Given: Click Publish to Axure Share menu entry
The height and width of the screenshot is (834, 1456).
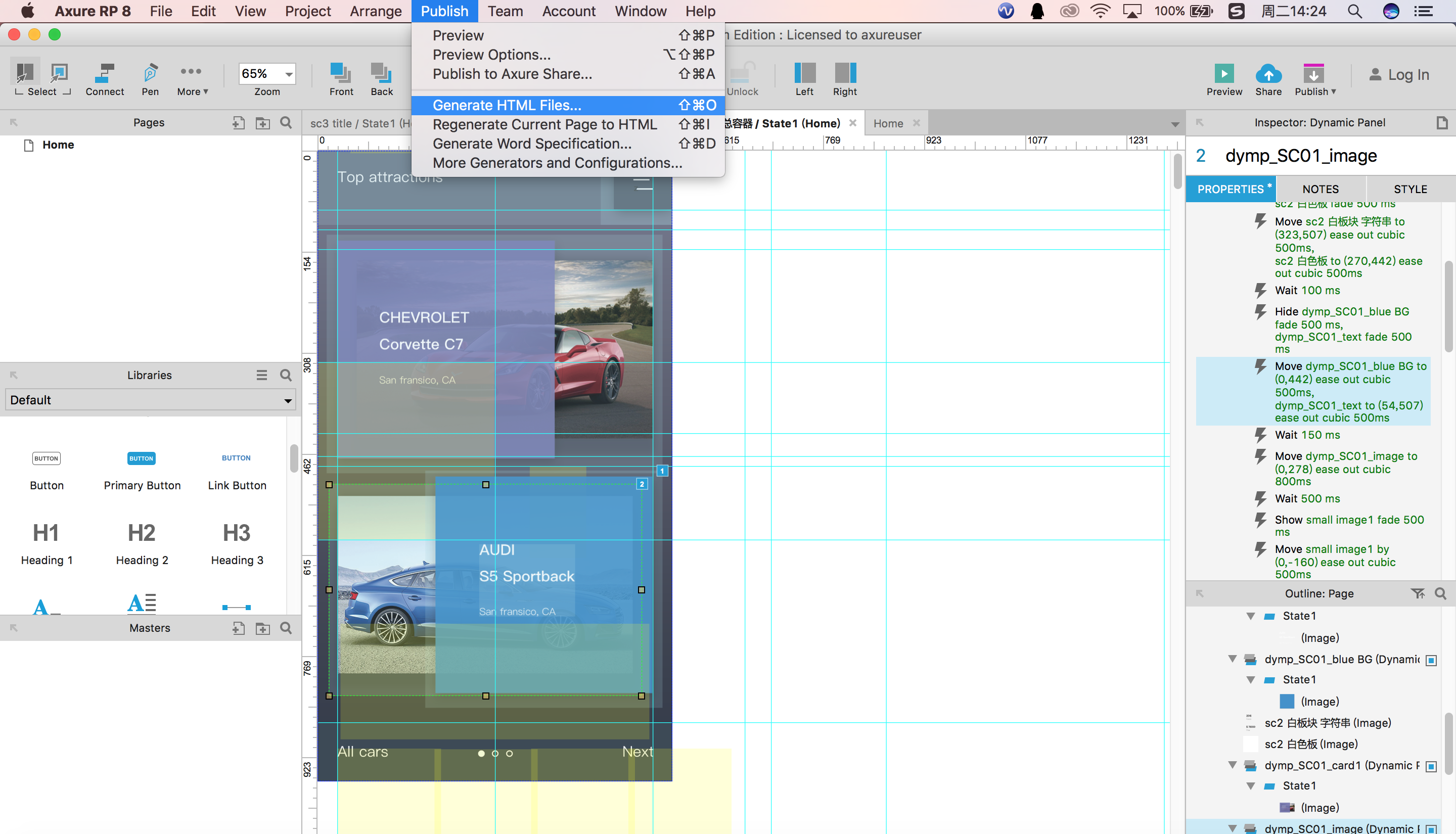Looking at the screenshot, I should [x=512, y=74].
